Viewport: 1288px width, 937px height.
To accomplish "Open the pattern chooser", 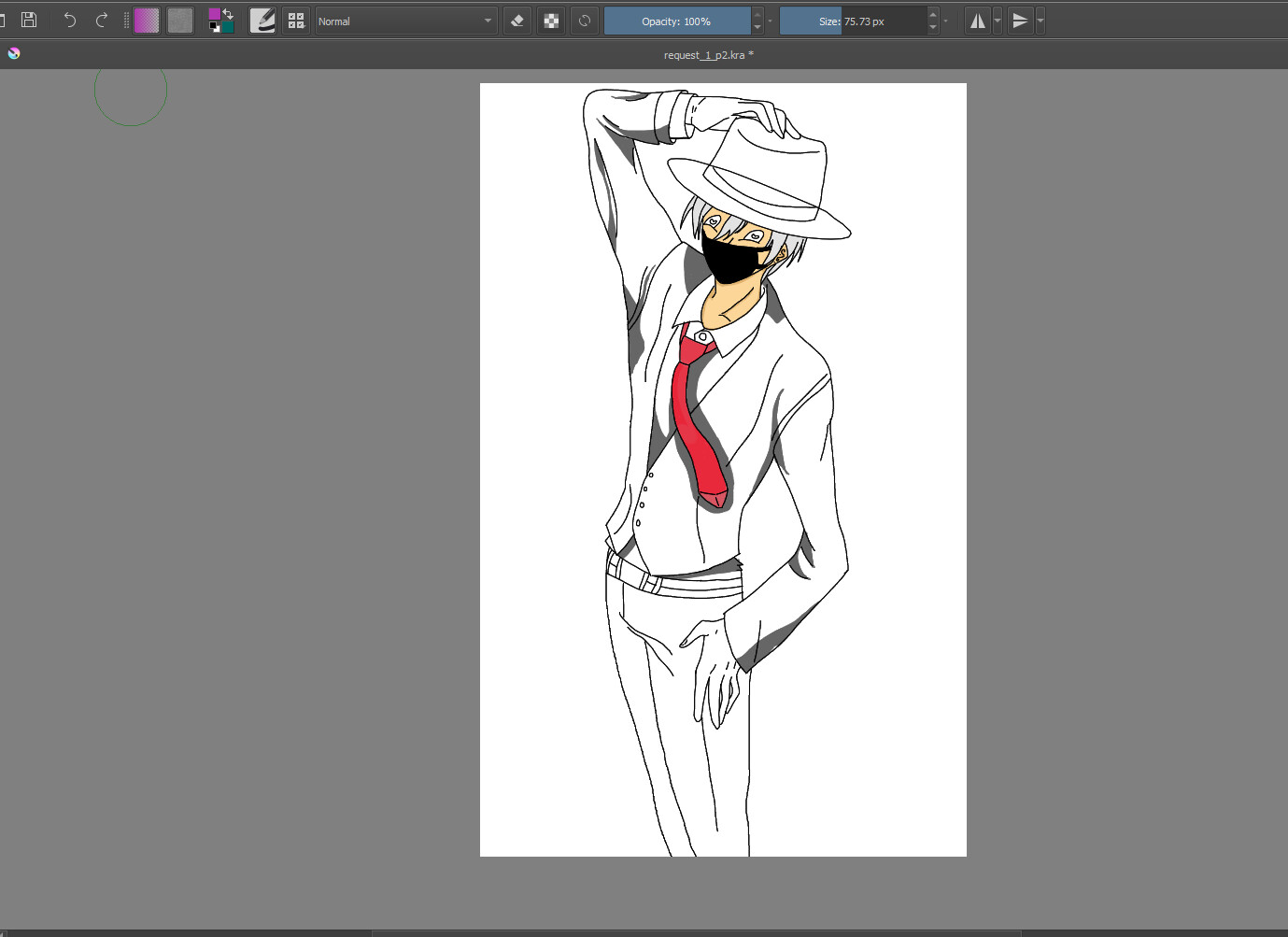I will pos(179,20).
